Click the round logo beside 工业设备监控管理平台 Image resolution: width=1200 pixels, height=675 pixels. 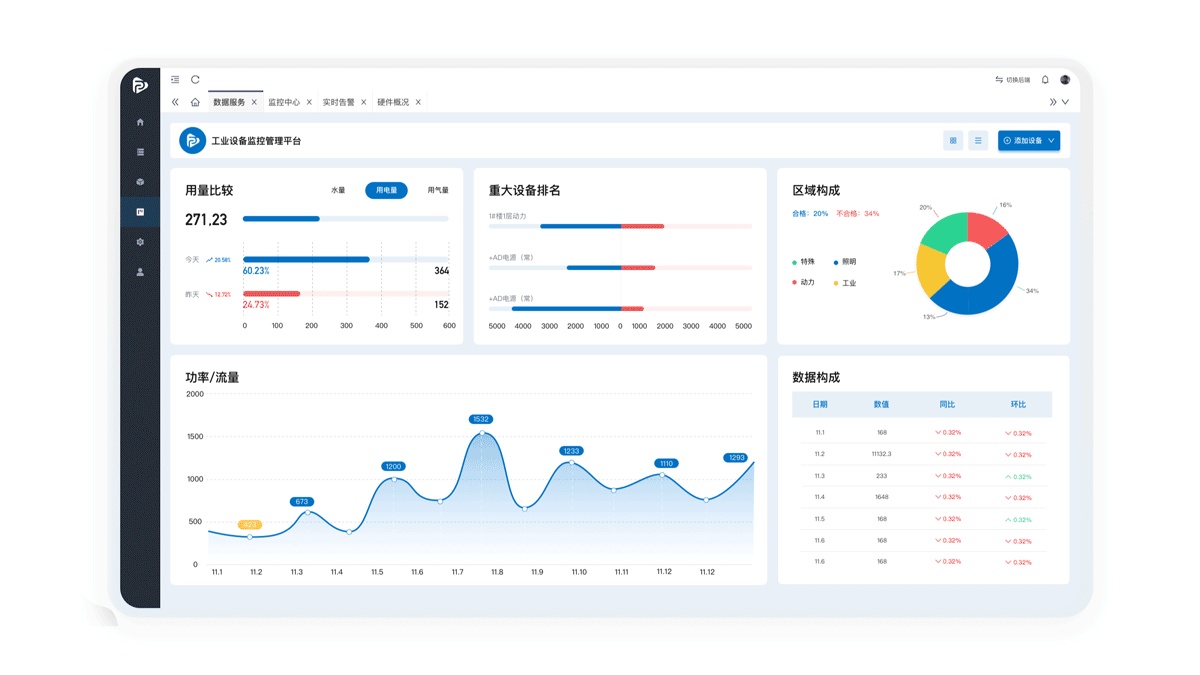tap(193, 141)
